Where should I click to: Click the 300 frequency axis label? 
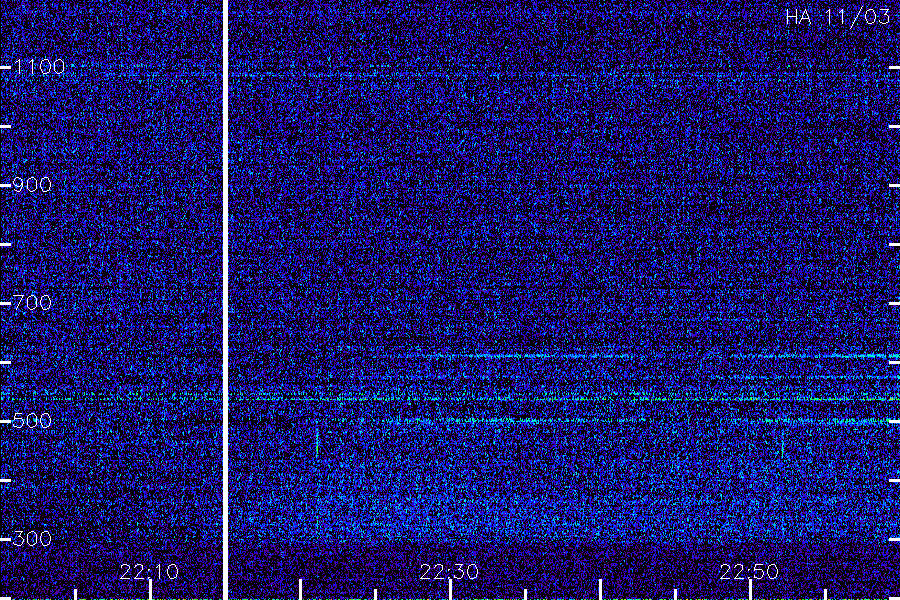32,538
